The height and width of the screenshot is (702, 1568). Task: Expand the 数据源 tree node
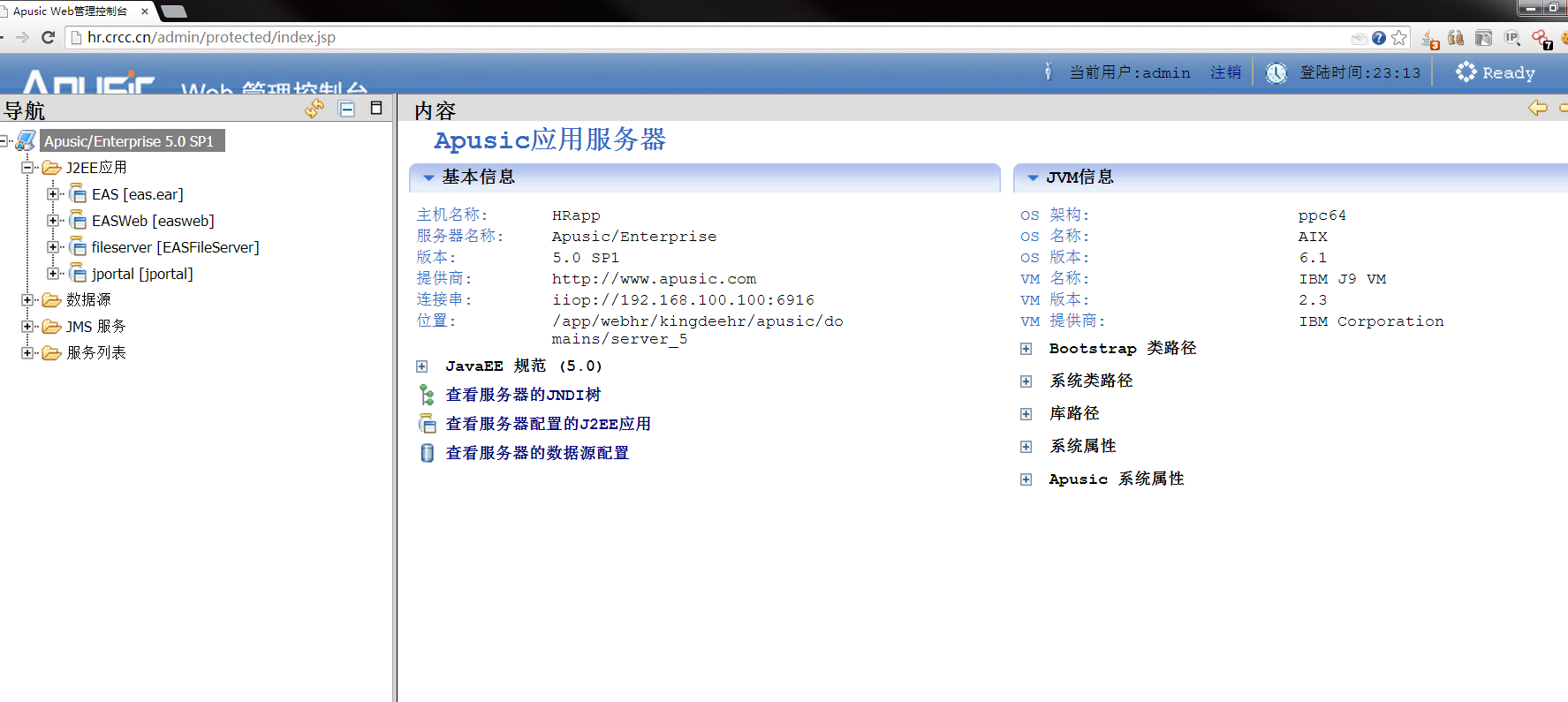[27, 300]
